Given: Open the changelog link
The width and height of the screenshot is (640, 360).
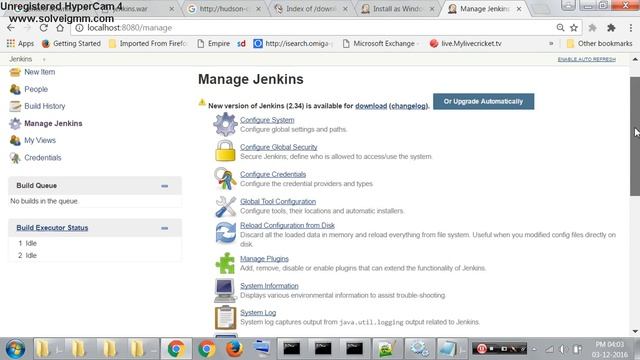Looking at the screenshot, I should click(409, 106).
